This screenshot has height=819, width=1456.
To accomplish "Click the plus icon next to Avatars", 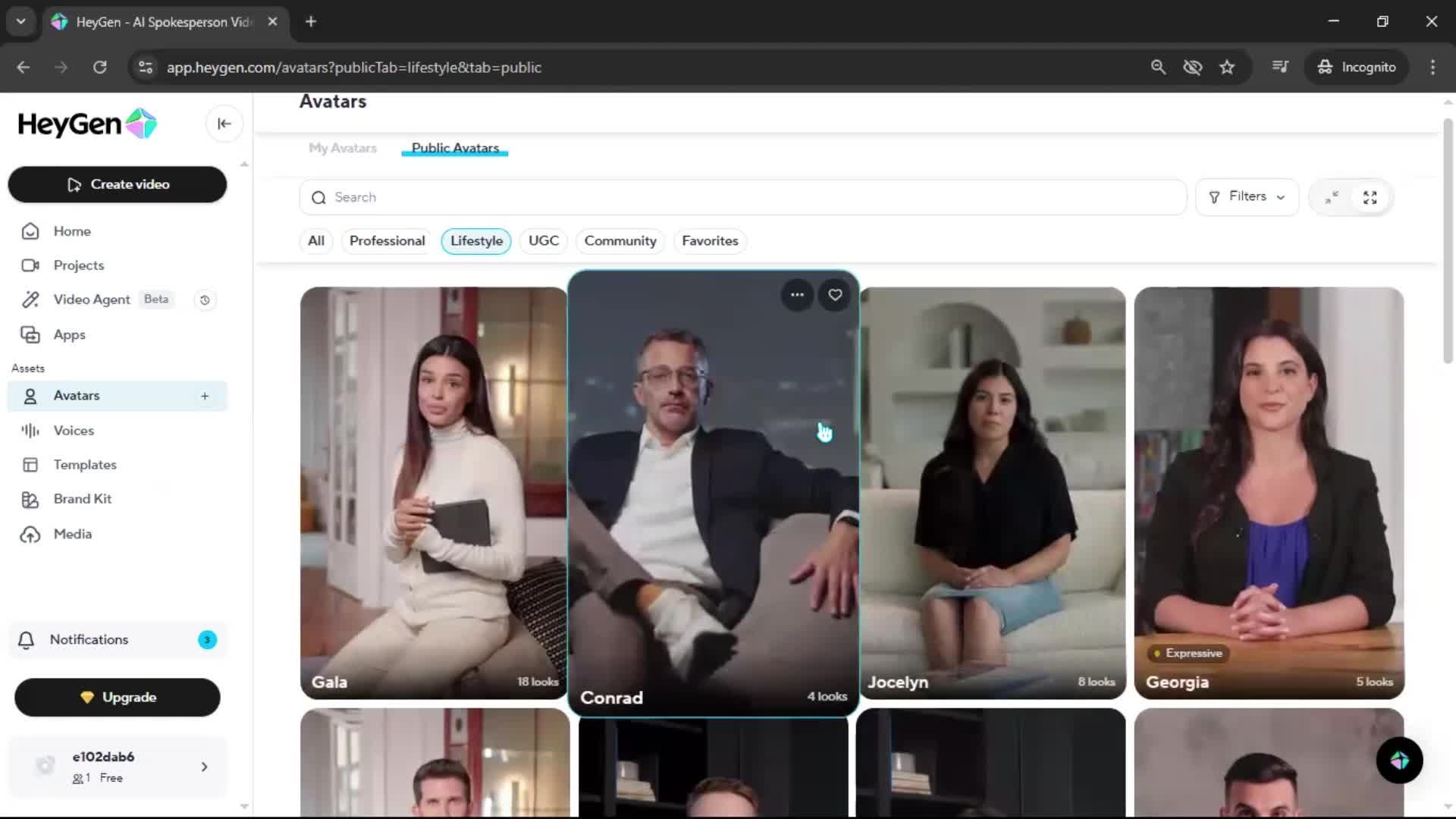I will tap(205, 396).
